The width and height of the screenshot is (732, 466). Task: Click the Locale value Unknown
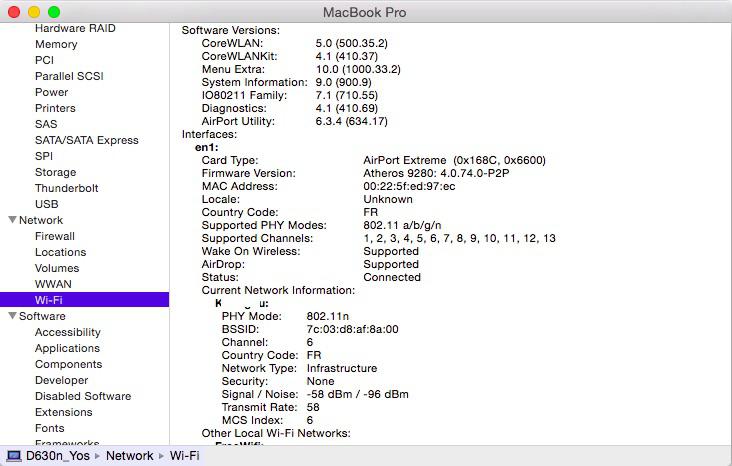[388, 199]
